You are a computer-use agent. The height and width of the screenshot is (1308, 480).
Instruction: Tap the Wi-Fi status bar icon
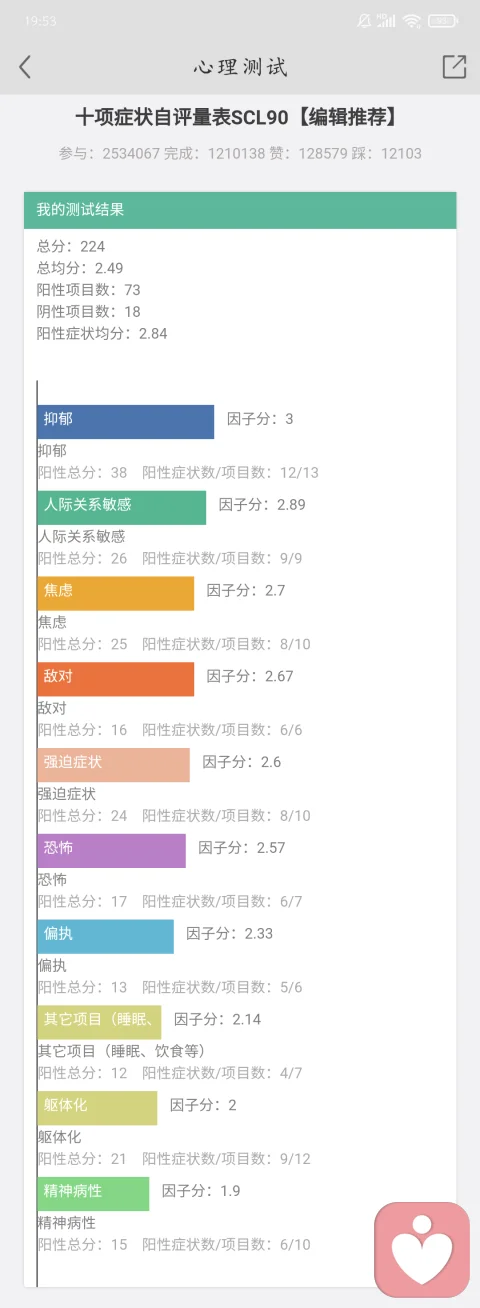412,21
